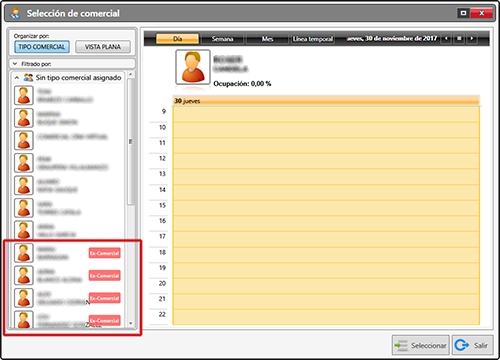The width and height of the screenshot is (500, 360).
Task: Select the 22 o'clock calendar slot
Action: pos(326,317)
